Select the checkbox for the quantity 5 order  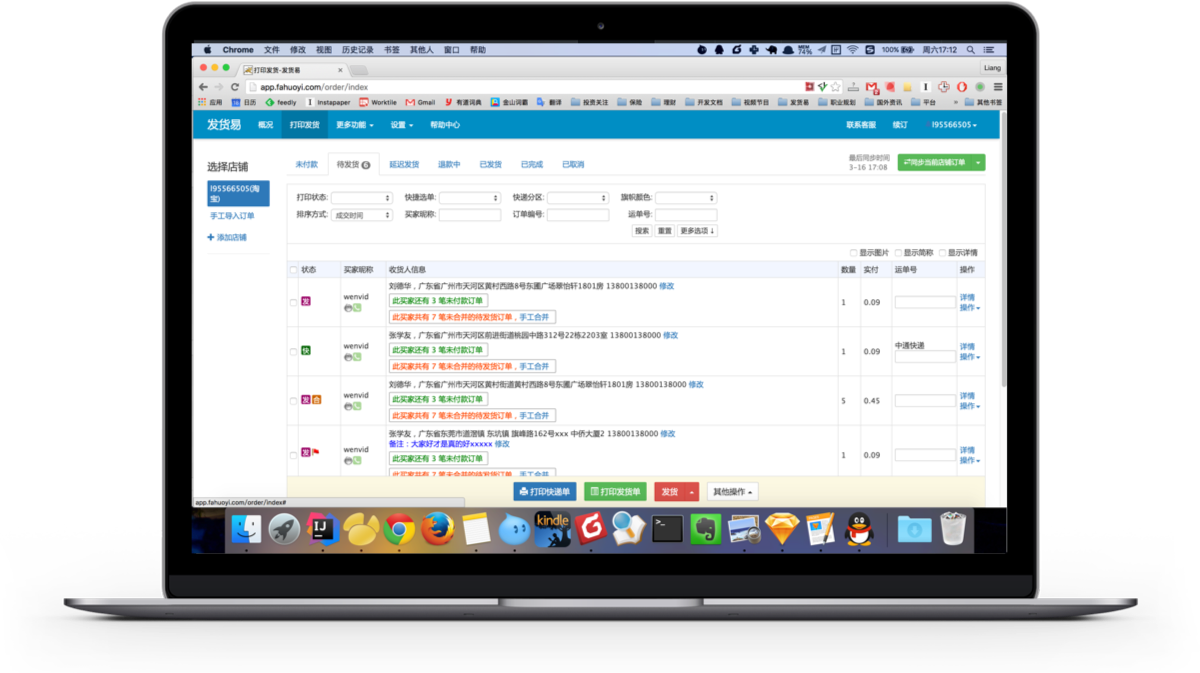pos(294,400)
